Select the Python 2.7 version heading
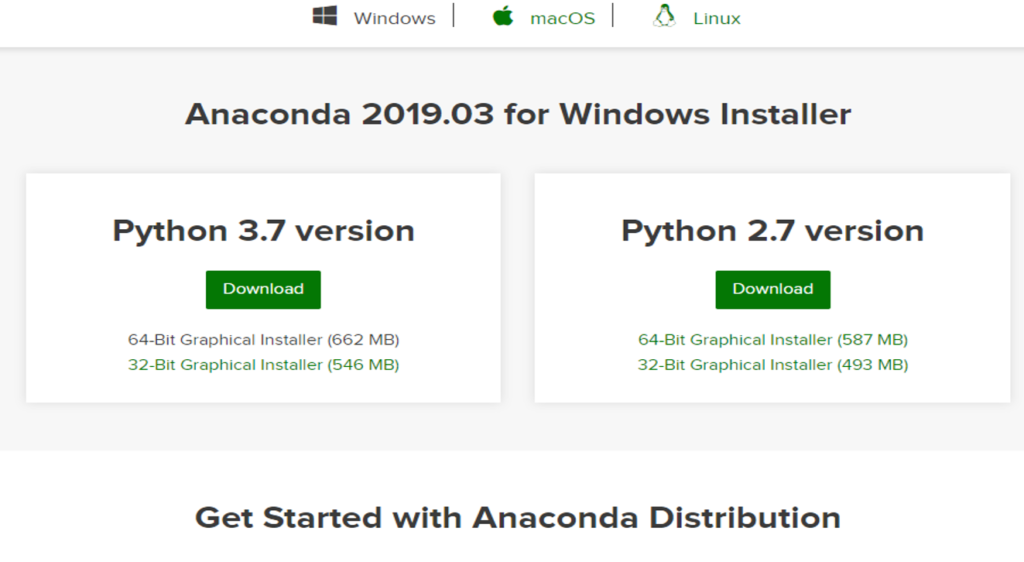 click(773, 230)
